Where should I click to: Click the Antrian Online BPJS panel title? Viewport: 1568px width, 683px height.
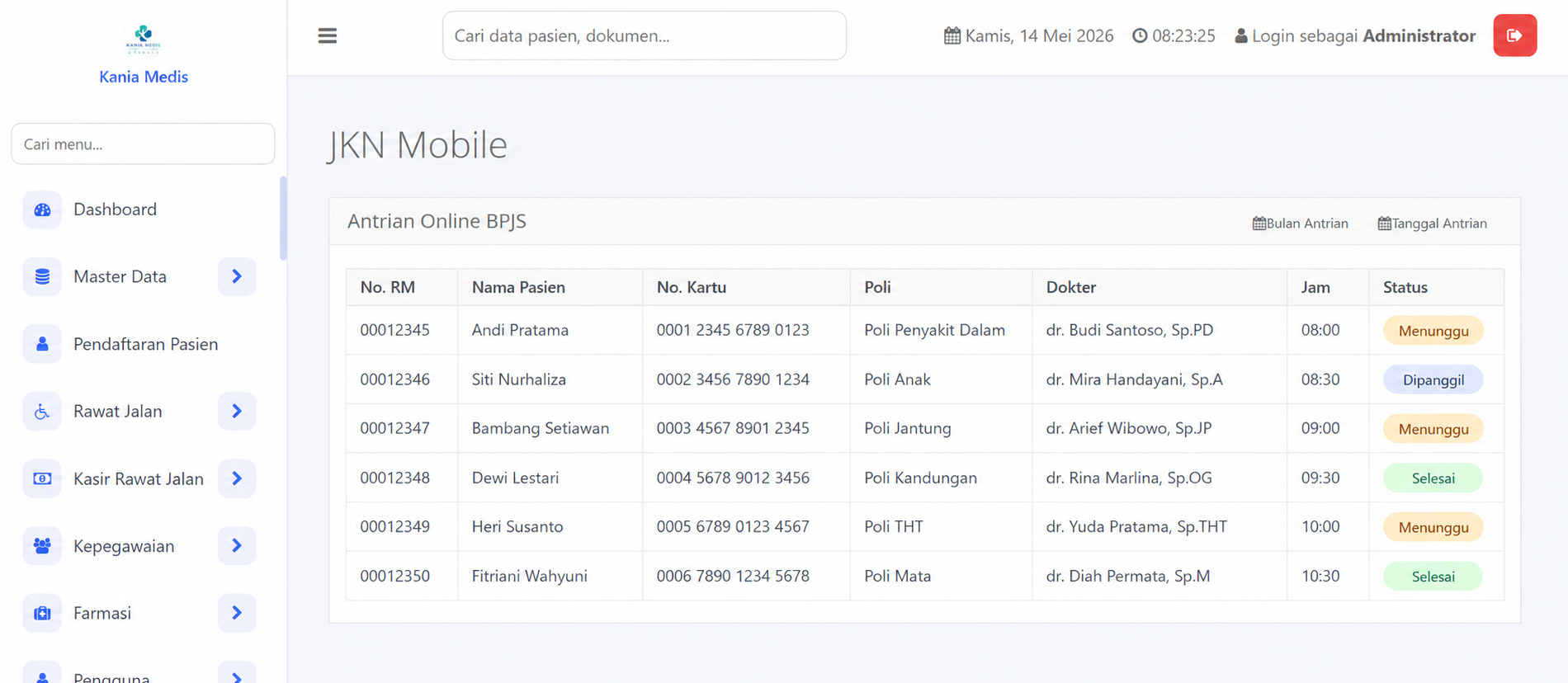(437, 221)
